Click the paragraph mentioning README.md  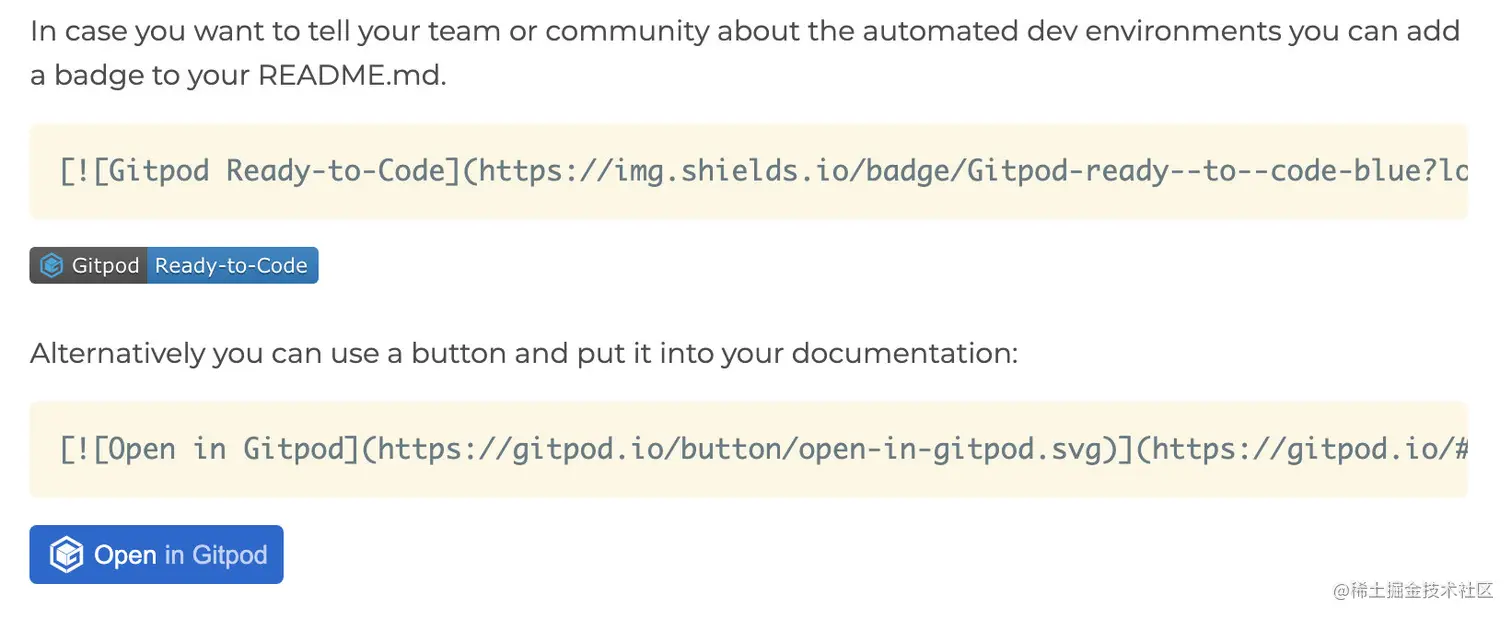tap(745, 53)
